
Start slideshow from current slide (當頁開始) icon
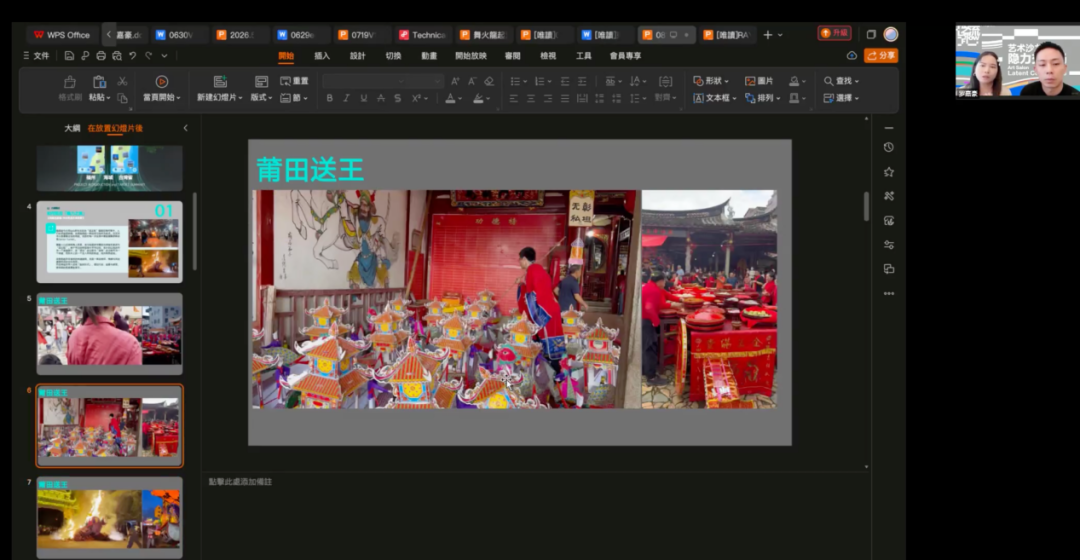162,82
